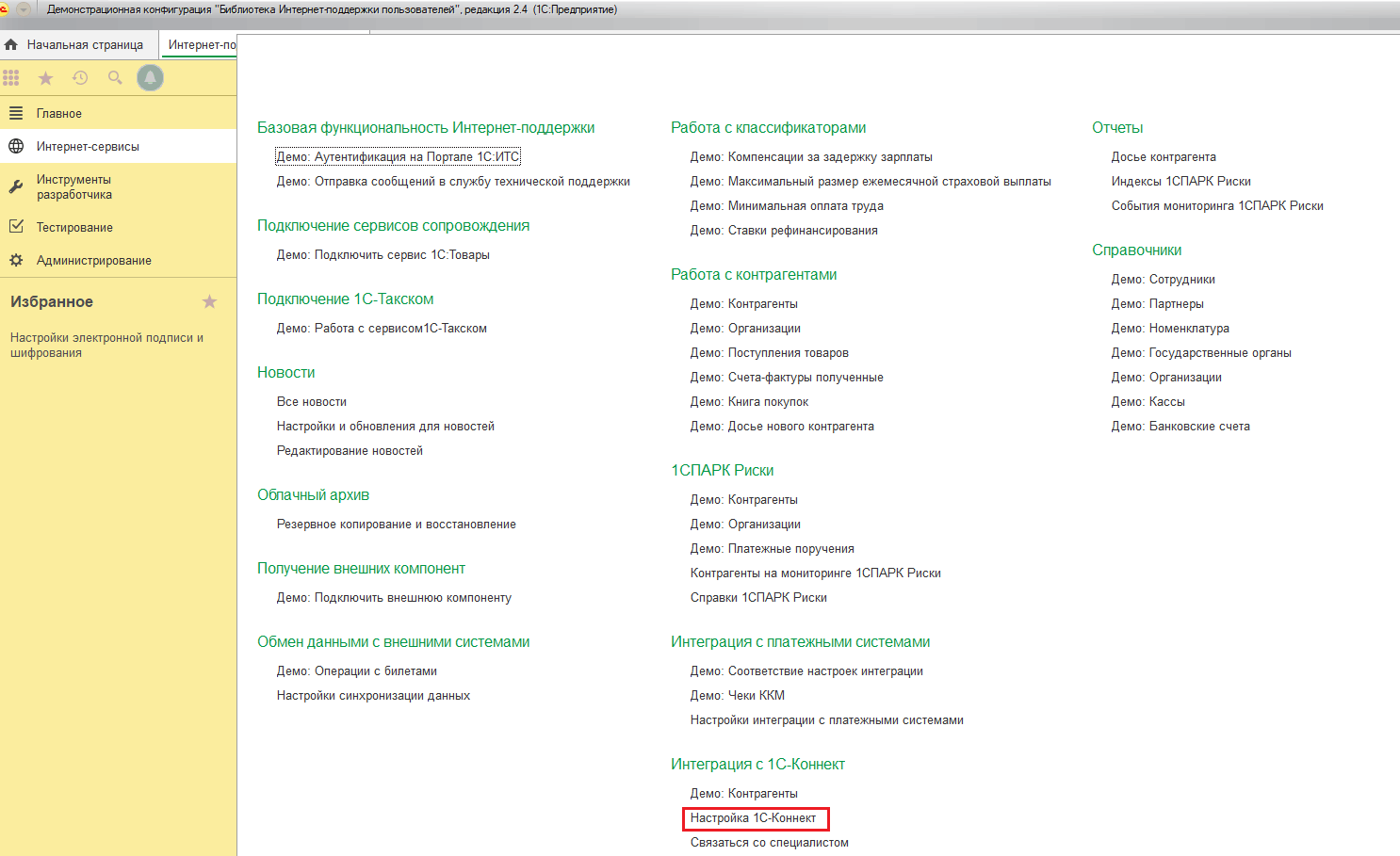Open Настройки интеграции с платежными системами
Viewport: 1400px width, 856px height.
coord(827,719)
